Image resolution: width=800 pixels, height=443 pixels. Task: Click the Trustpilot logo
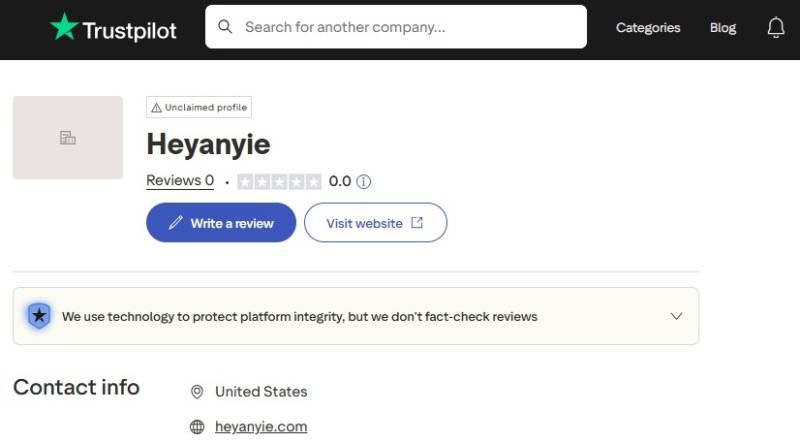(113, 28)
